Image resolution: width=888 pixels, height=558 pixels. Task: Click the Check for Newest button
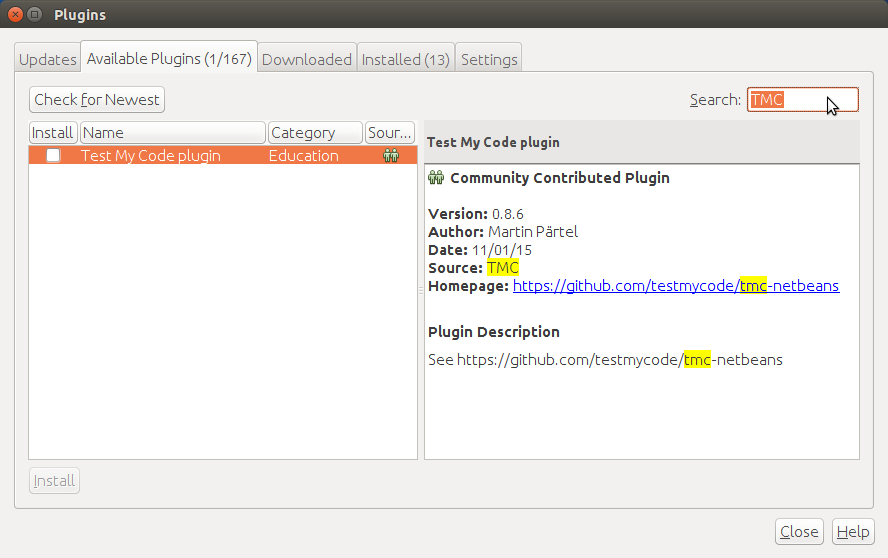pyautogui.click(x=97, y=100)
